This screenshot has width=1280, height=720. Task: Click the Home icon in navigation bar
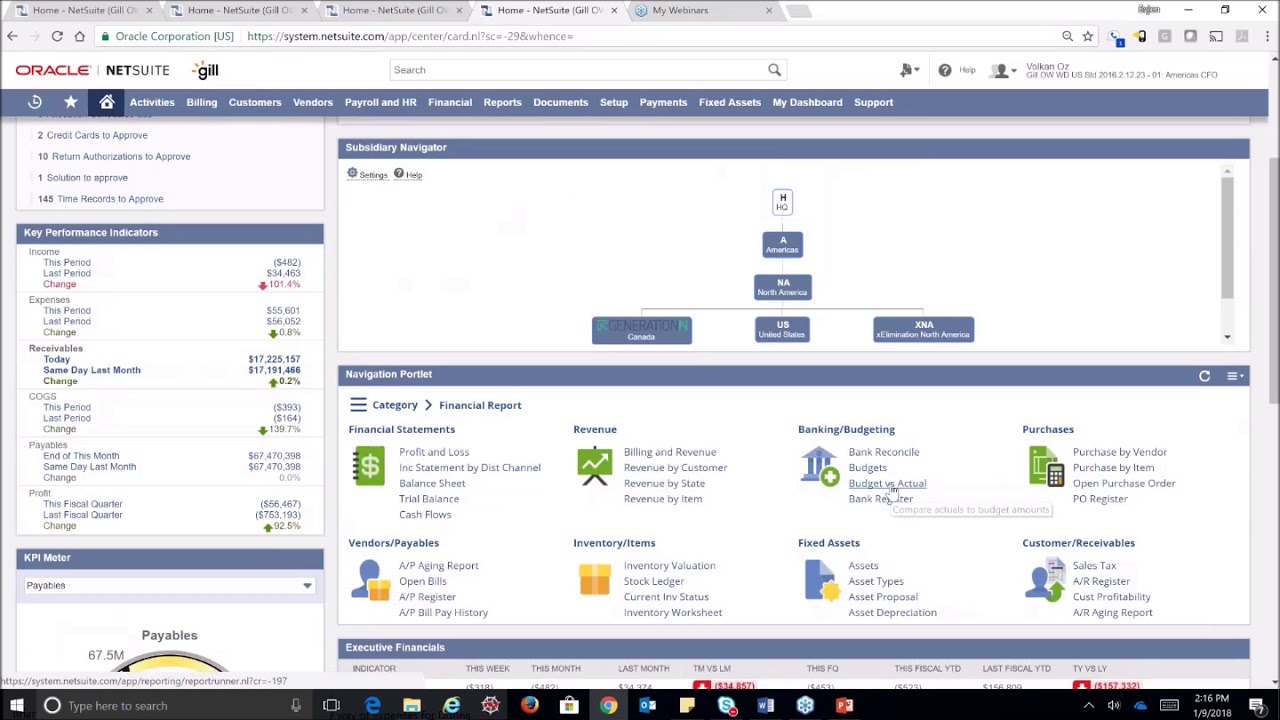(x=107, y=102)
